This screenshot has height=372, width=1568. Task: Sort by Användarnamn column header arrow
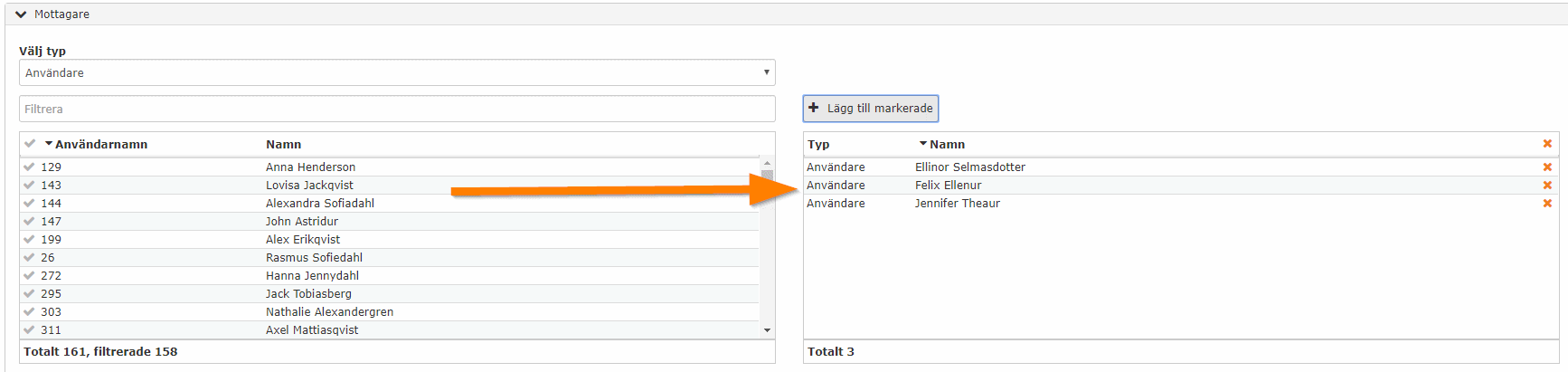[x=49, y=144]
